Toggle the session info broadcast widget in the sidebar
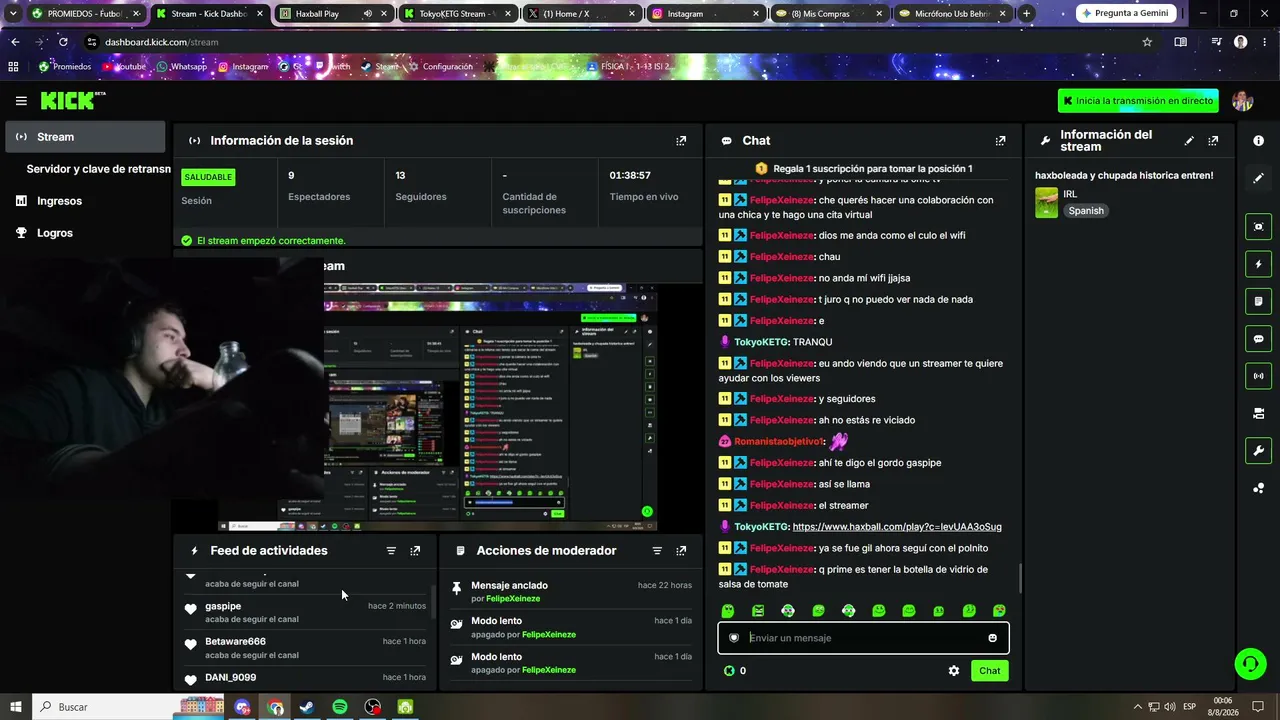 point(1258,376)
